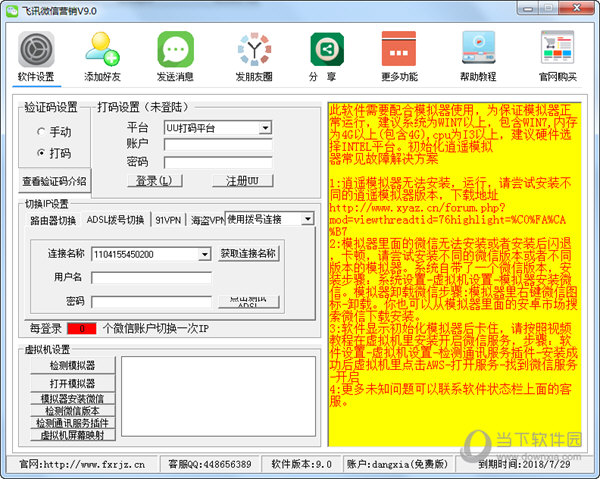Screen dimensions: 600x479
Task: Switch to the ADSL拨号切换 tab
Action: (x=116, y=220)
